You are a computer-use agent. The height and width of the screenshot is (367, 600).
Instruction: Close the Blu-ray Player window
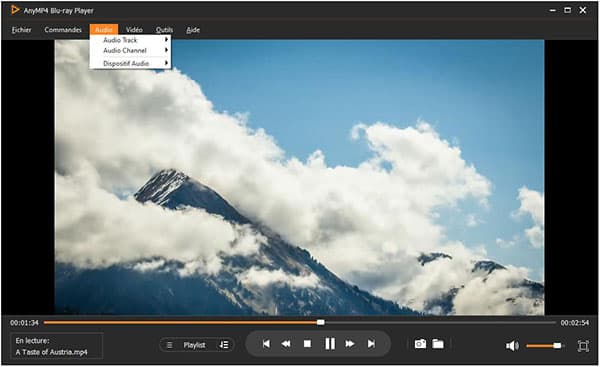tap(583, 10)
